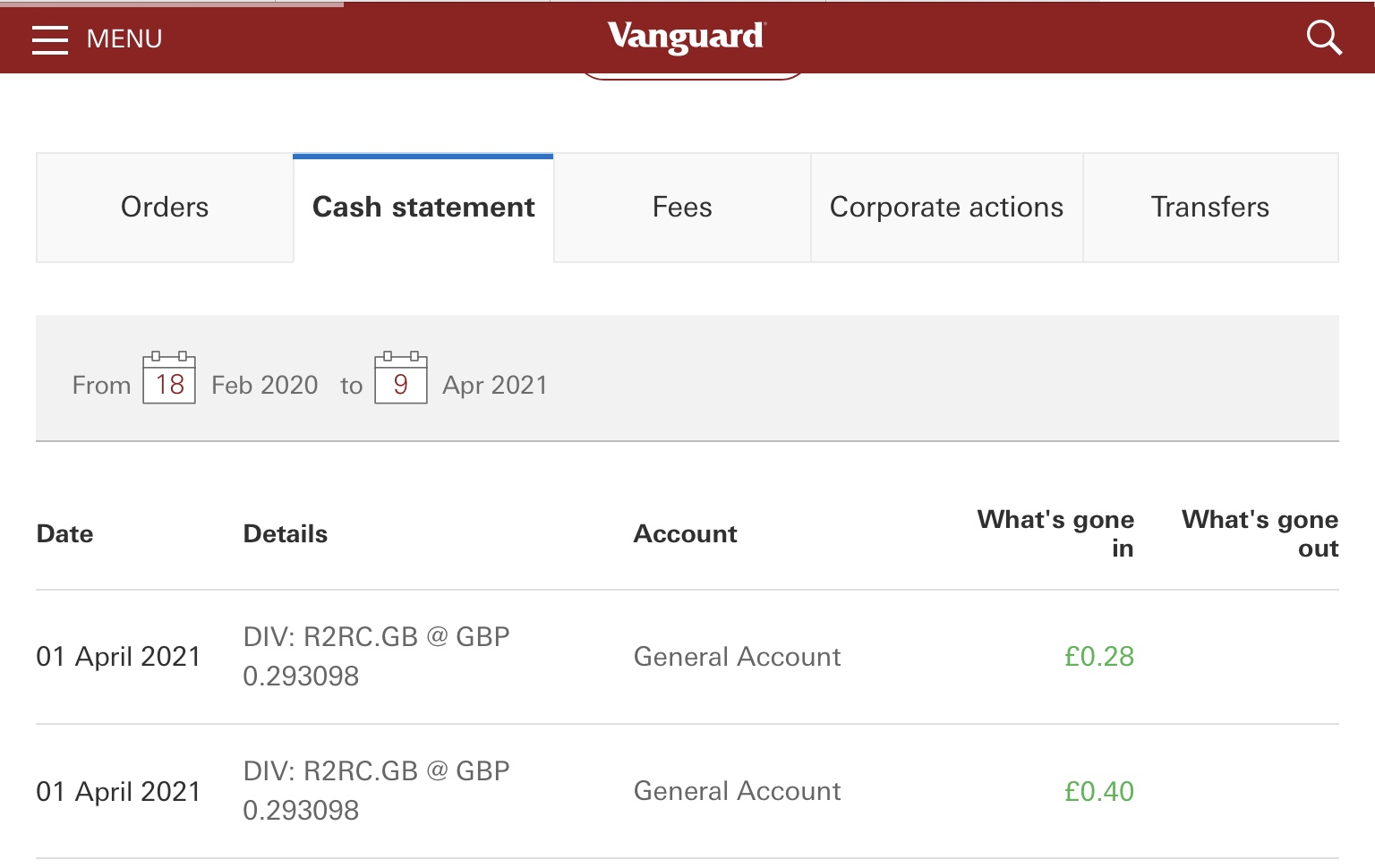Select the Cash statement tab
The image size is (1375, 868).
[x=423, y=208]
